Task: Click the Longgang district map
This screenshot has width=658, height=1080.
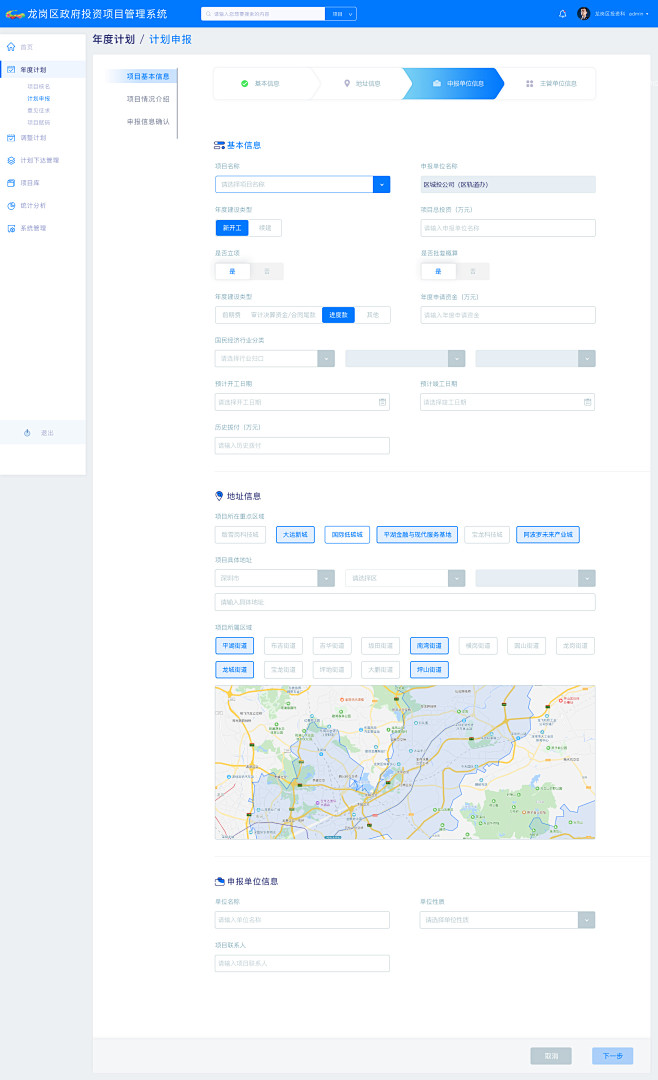Action: coord(405,762)
